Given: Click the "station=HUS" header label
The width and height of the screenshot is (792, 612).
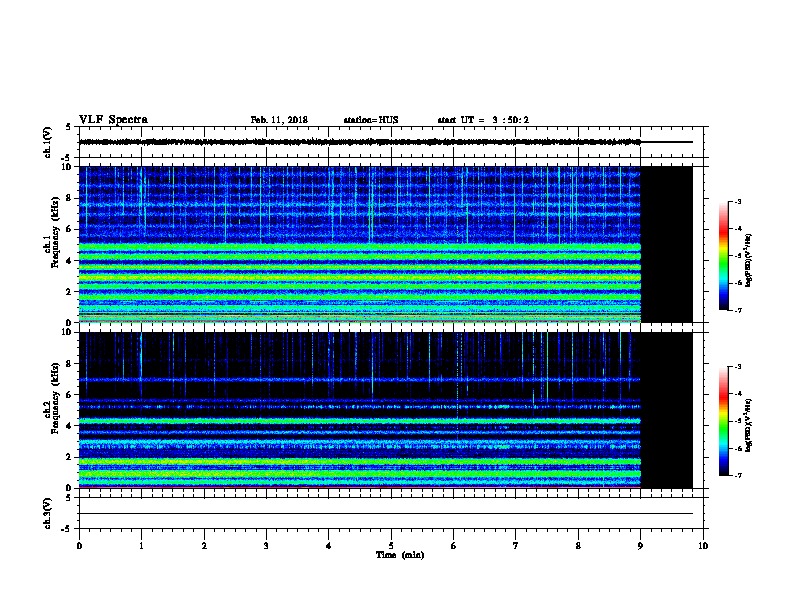Looking at the screenshot, I should coord(371,120).
